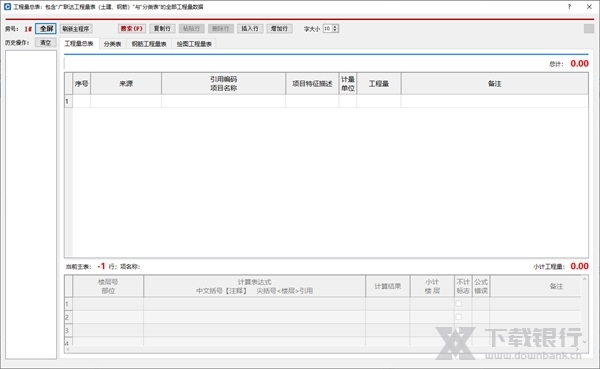Click the 总计 0.00 total value
Image resolution: width=600 pixels, height=369 pixels.
pyautogui.click(x=579, y=64)
